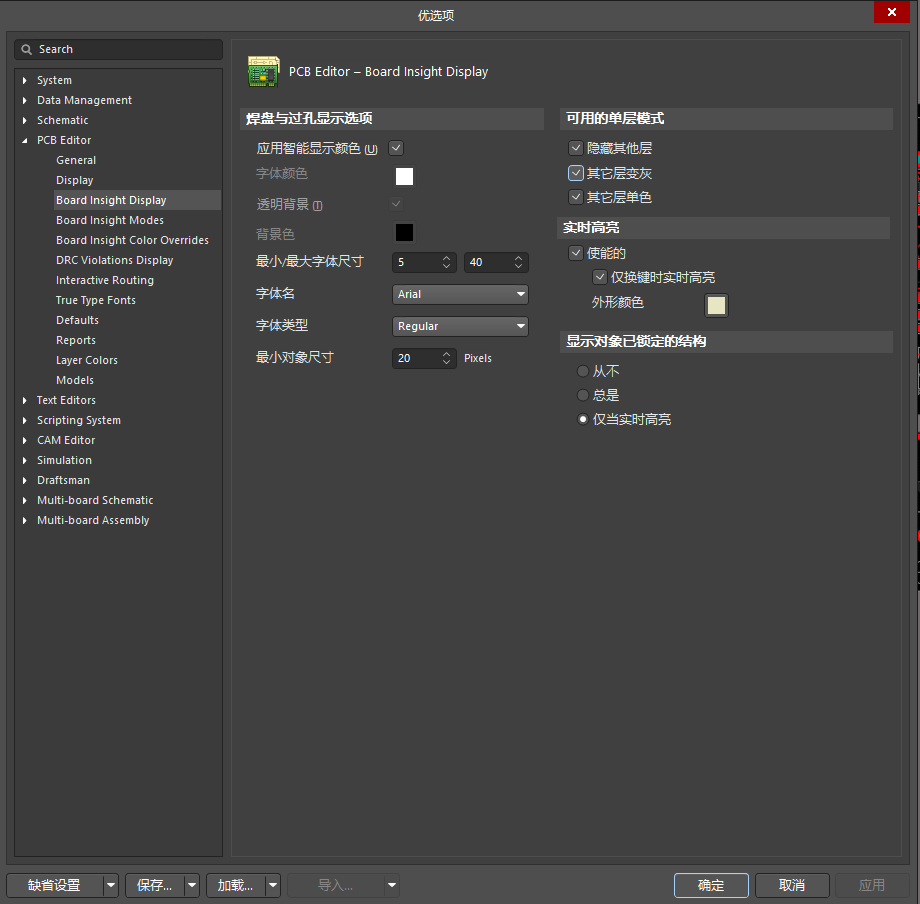Click the stepper arrows of 最小对象尺寸

coord(447,358)
